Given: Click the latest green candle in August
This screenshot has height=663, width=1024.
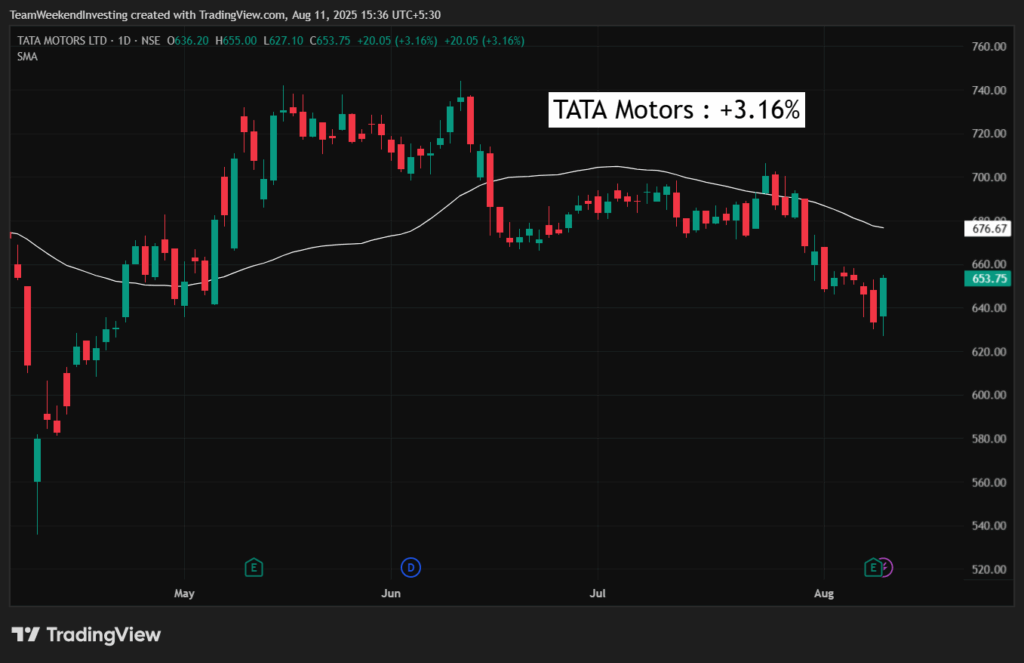Looking at the screenshot, I should pos(883,297).
